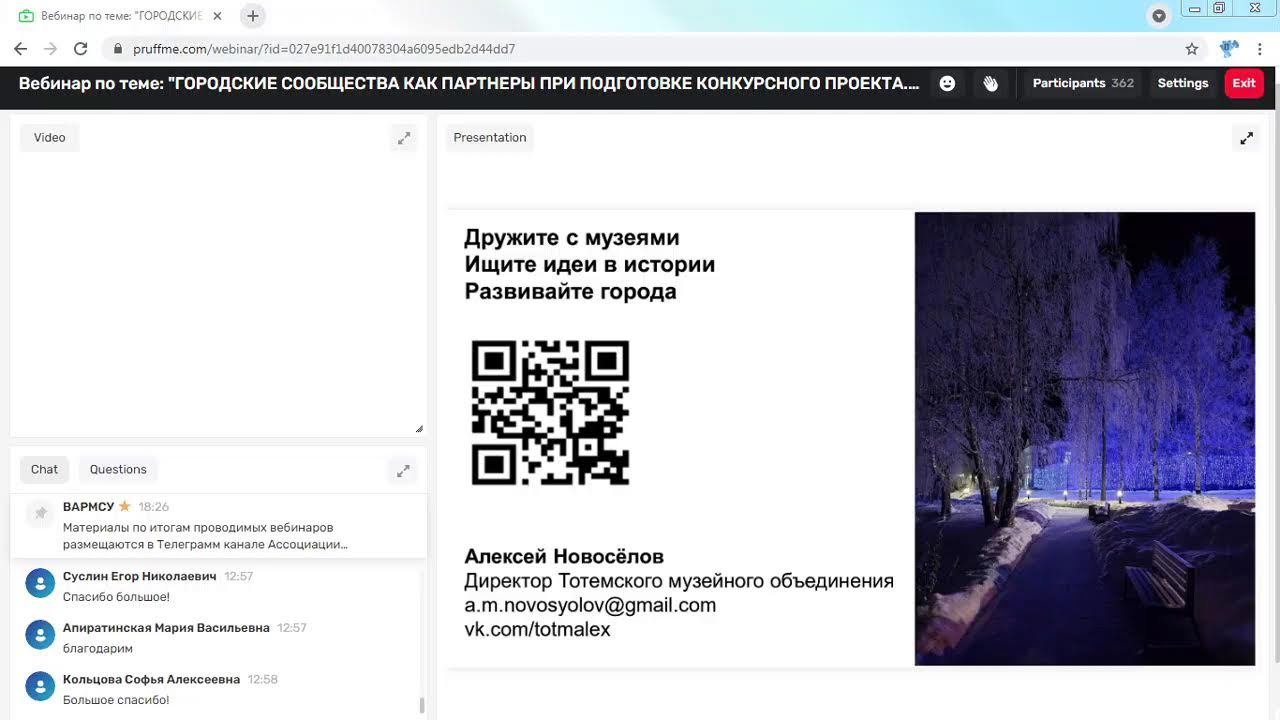The height and width of the screenshot is (720, 1280).
Task: Bookmark this page with star icon
Action: tap(1192, 48)
